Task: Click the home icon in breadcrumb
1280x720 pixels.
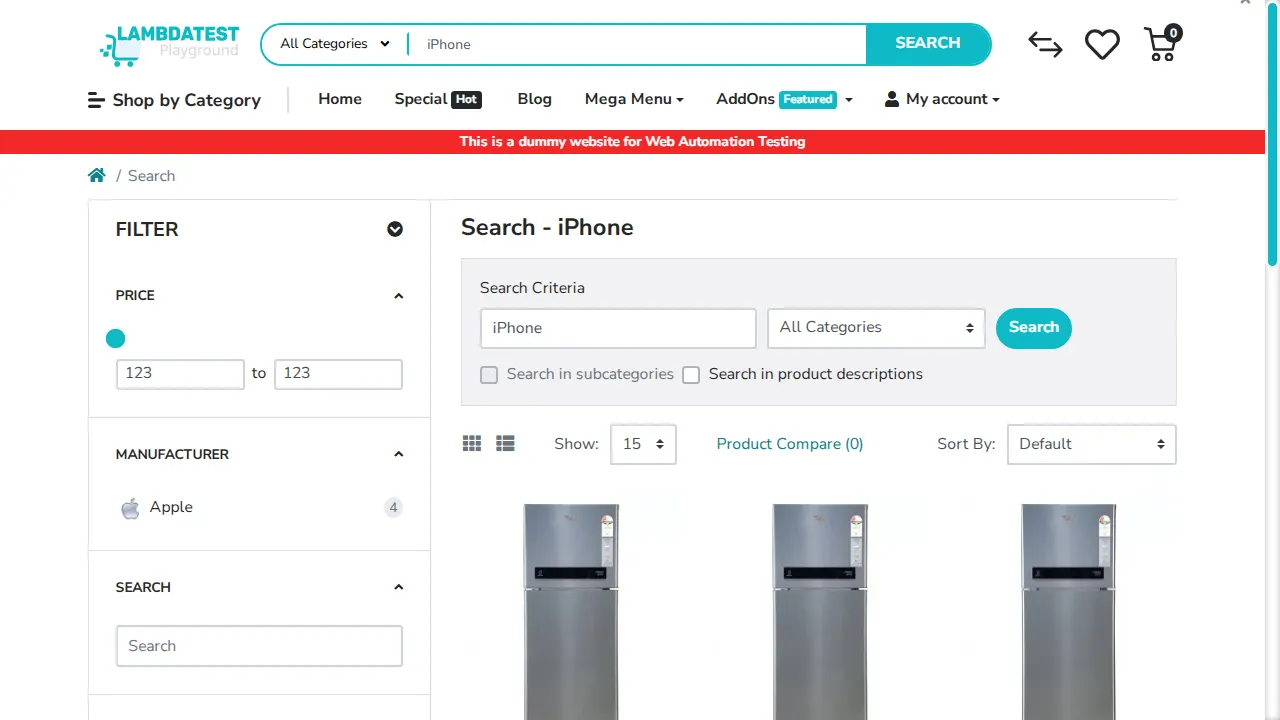Action: tap(97, 176)
